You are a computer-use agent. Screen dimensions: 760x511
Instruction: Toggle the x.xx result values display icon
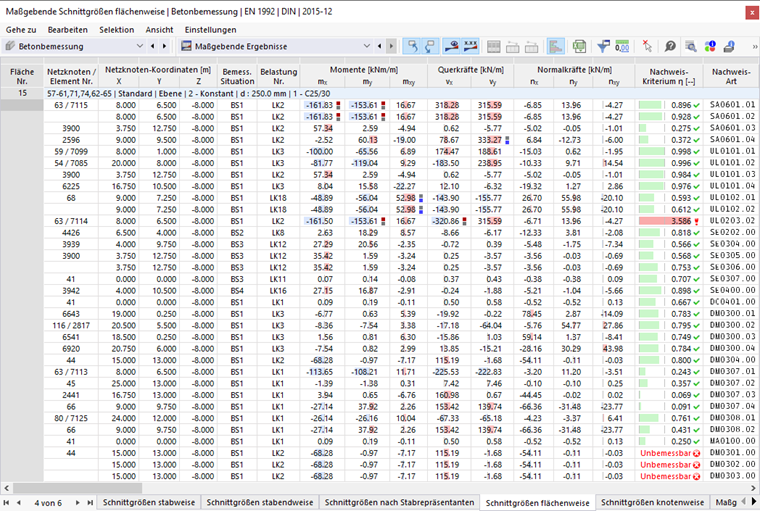pos(471,47)
